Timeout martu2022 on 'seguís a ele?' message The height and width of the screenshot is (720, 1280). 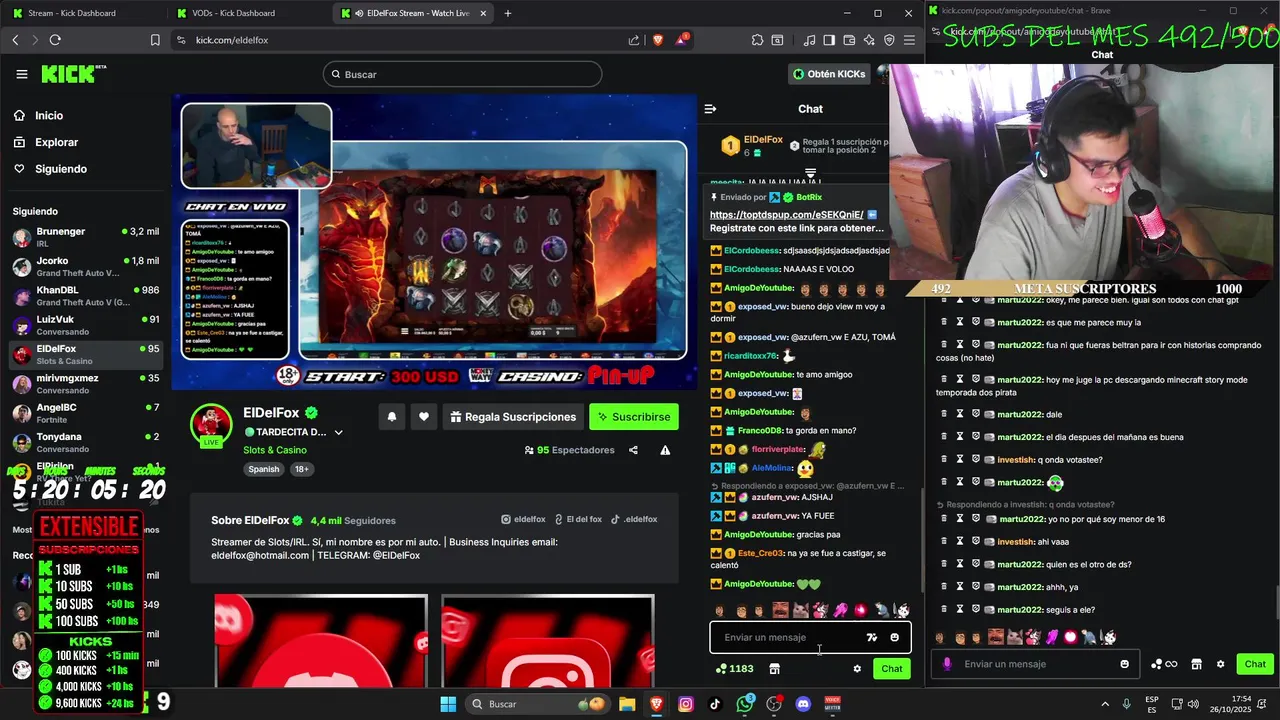960,609
